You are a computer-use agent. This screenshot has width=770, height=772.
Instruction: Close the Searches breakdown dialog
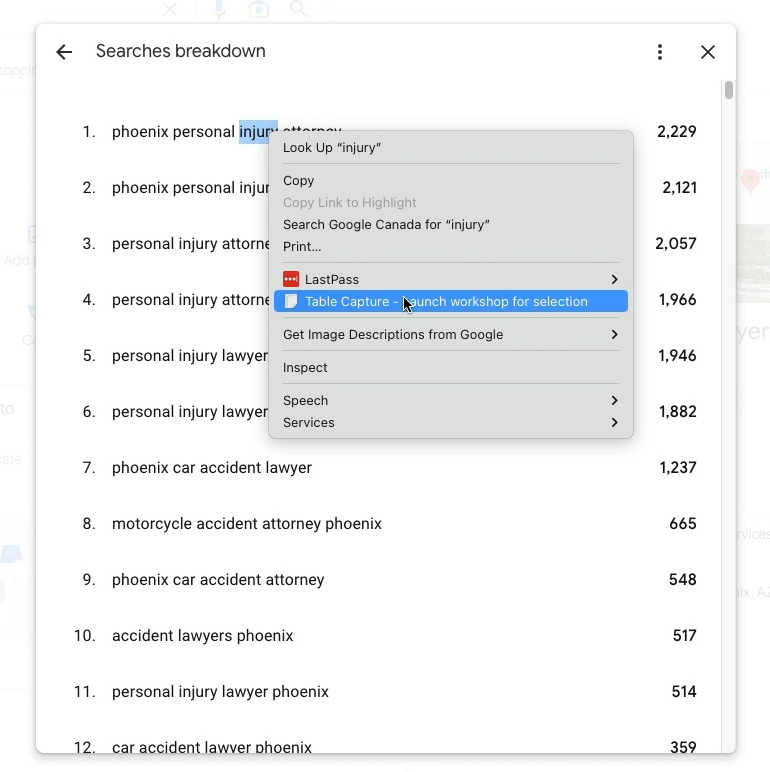click(x=708, y=52)
